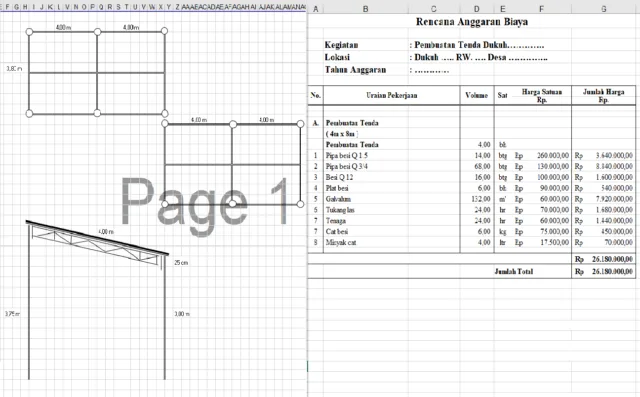Image resolution: width=640 pixels, height=397 pixels.
Task: Click unit price 17.500,00
Action: tap(555, 242)
